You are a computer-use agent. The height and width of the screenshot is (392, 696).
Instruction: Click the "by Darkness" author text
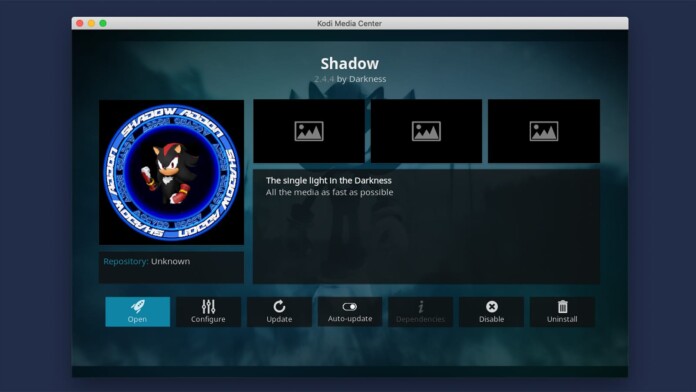361,79
